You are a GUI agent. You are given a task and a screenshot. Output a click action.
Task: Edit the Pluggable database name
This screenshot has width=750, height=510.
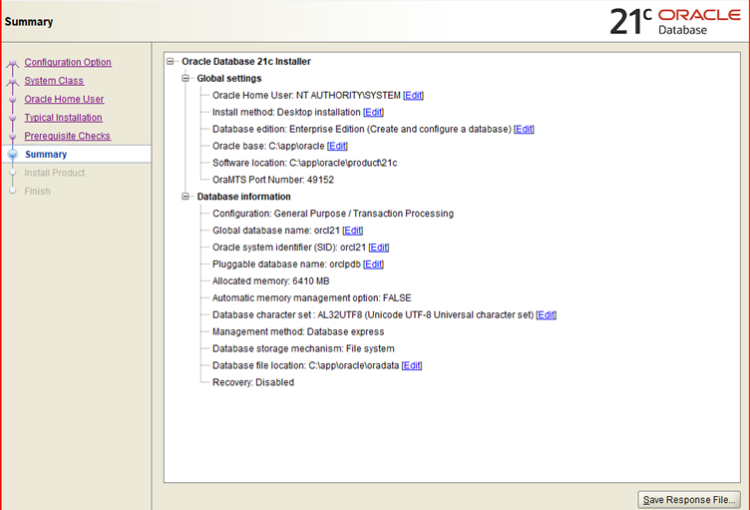(373, 265)
